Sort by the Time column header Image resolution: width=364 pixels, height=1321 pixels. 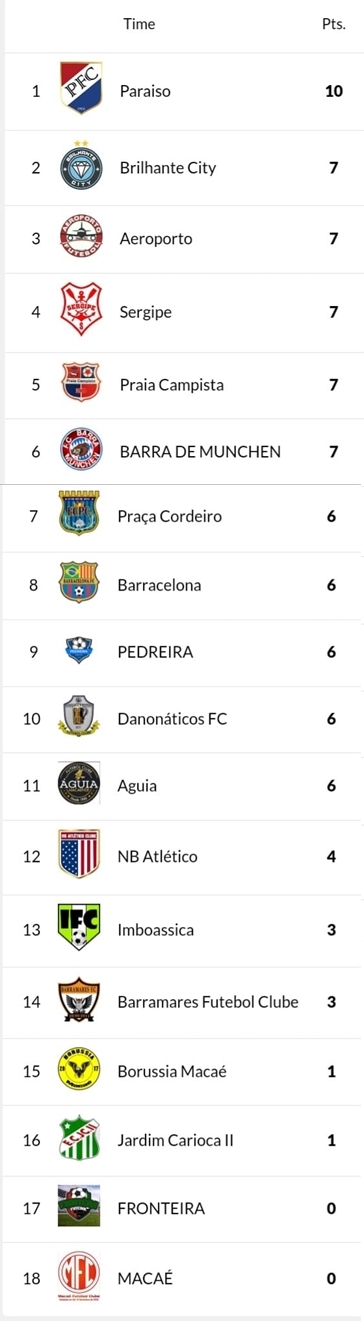pyautogui.click(x=139, y=24)
